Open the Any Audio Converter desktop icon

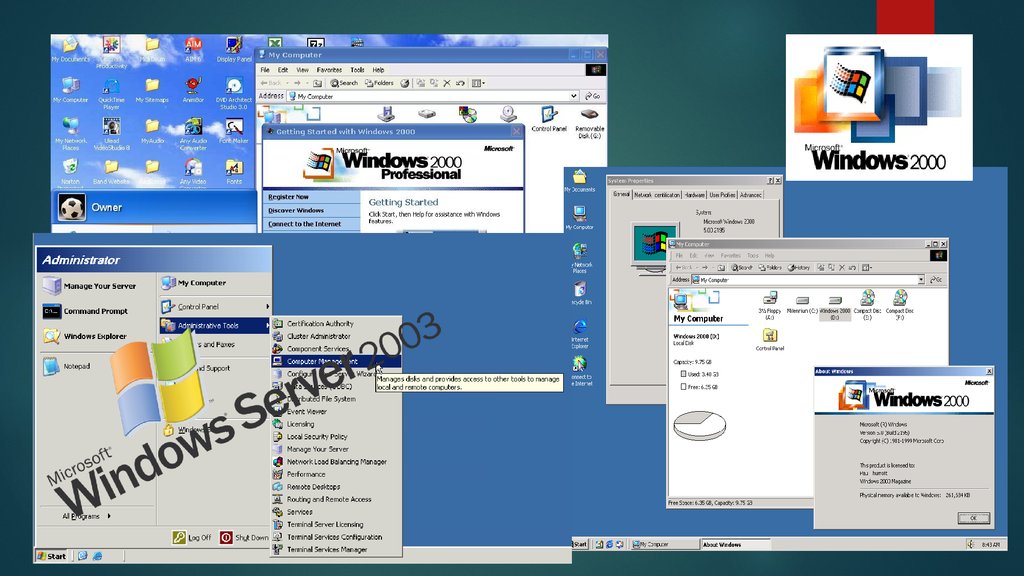pyautogui.click(x=193, y=135)
